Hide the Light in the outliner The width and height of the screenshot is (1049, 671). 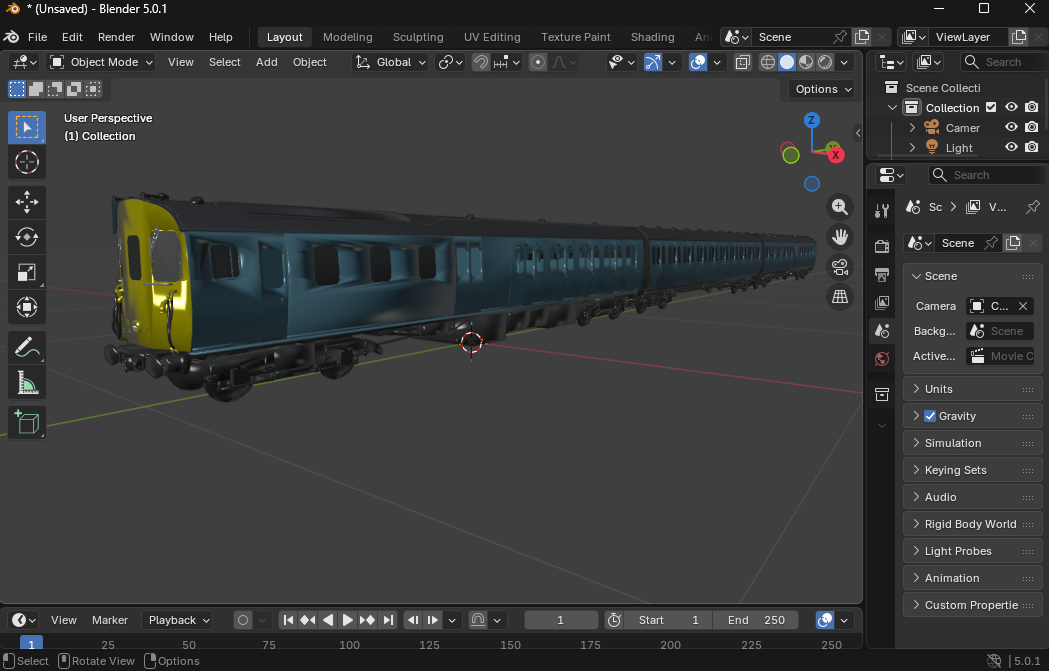[x=1011, y=146]
